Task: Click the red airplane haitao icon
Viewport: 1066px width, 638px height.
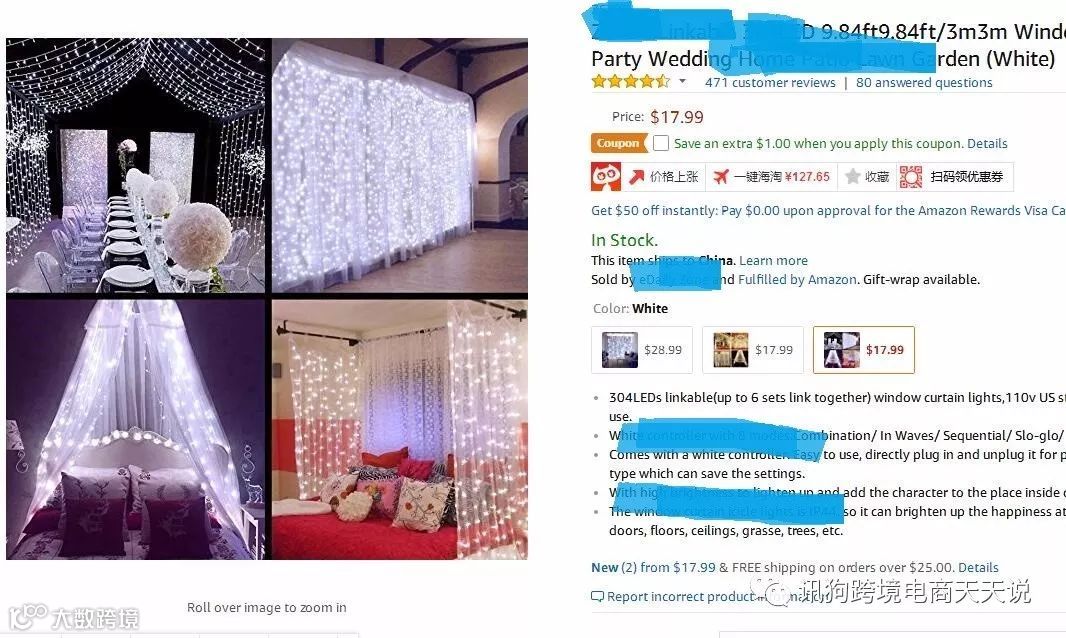Action: [721, 177]
